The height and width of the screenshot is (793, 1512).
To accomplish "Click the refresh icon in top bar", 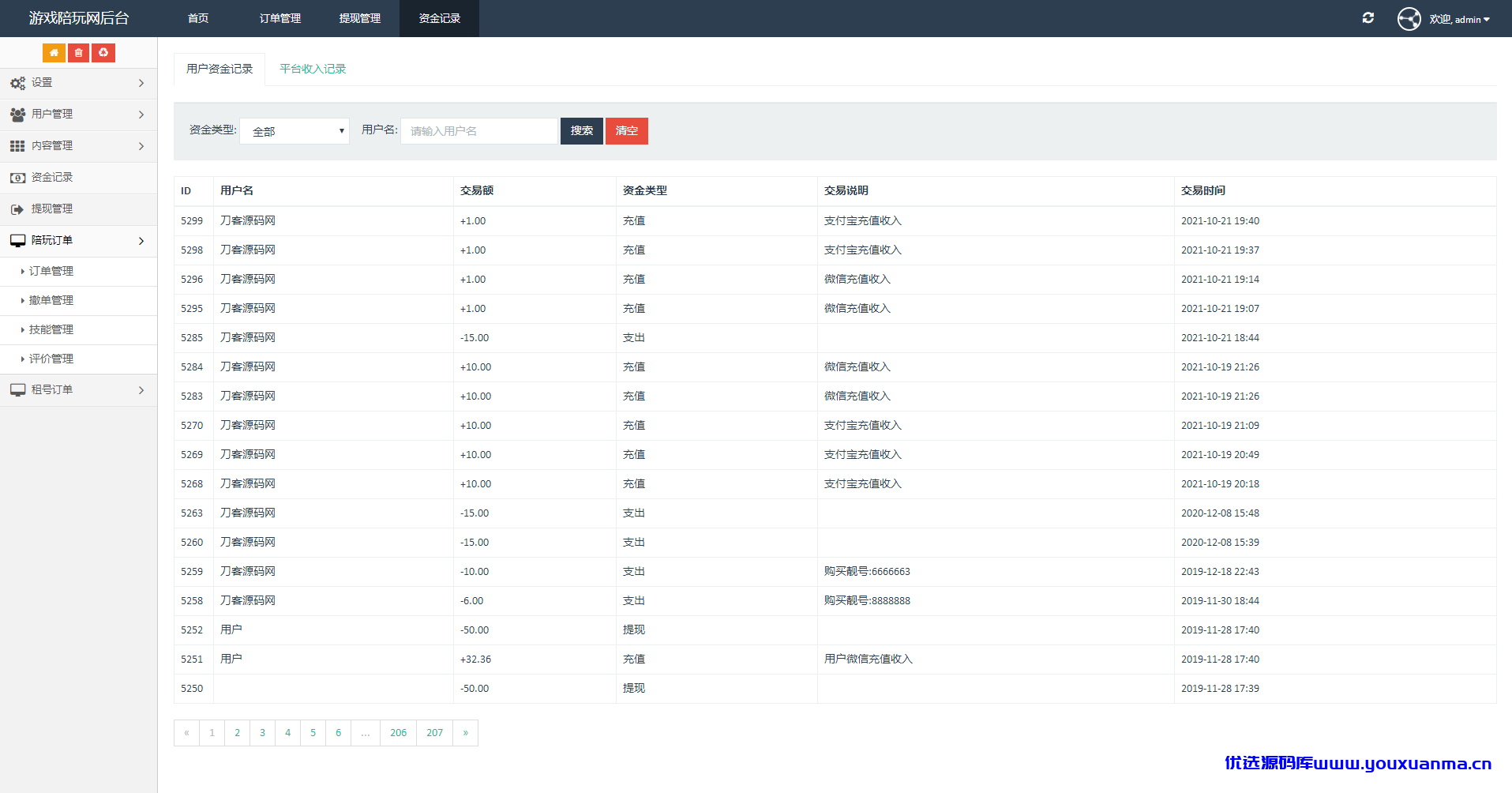I will point(1368,18).
